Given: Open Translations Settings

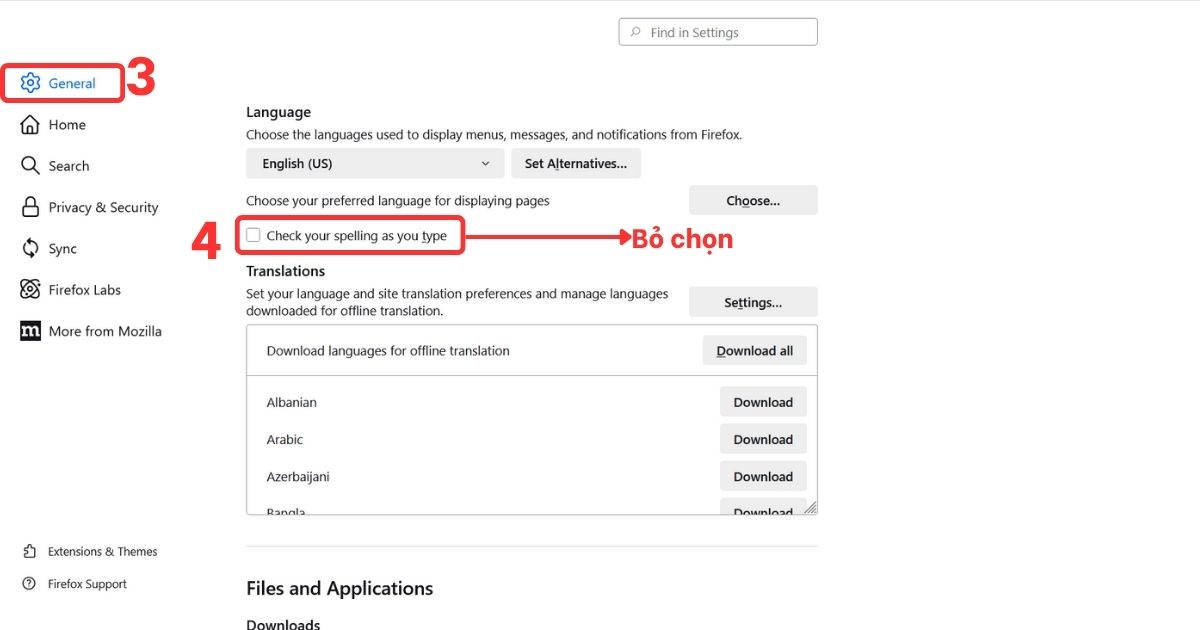Looking at the screenshot, I should (752, 301).
